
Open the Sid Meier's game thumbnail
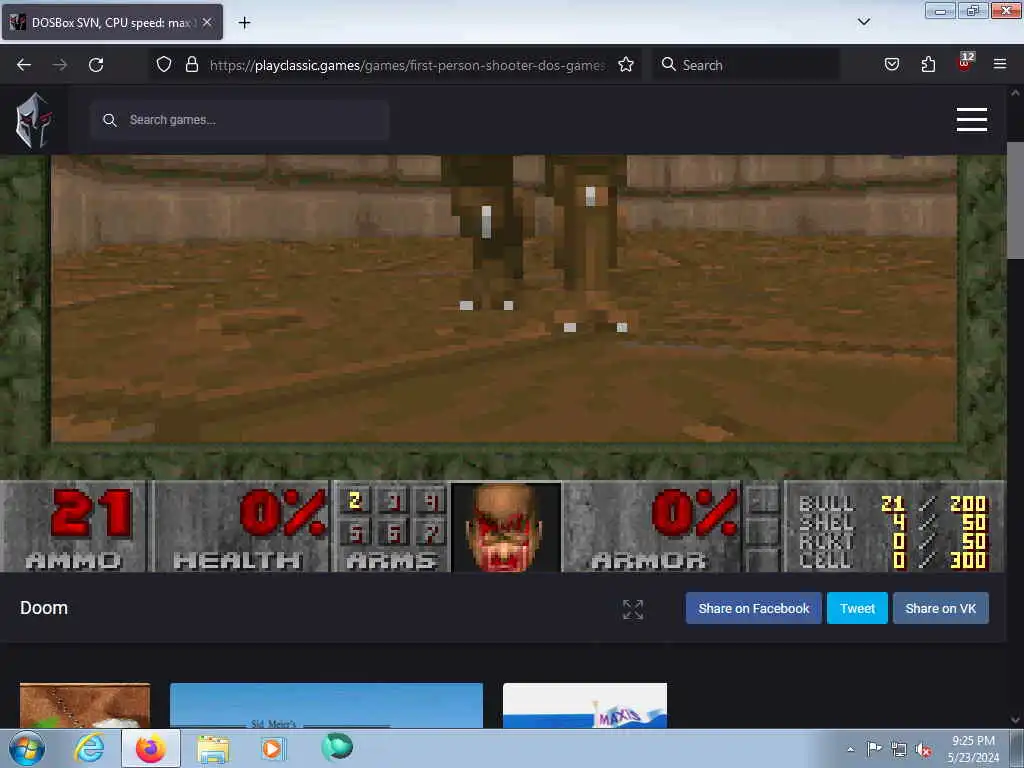326,705
